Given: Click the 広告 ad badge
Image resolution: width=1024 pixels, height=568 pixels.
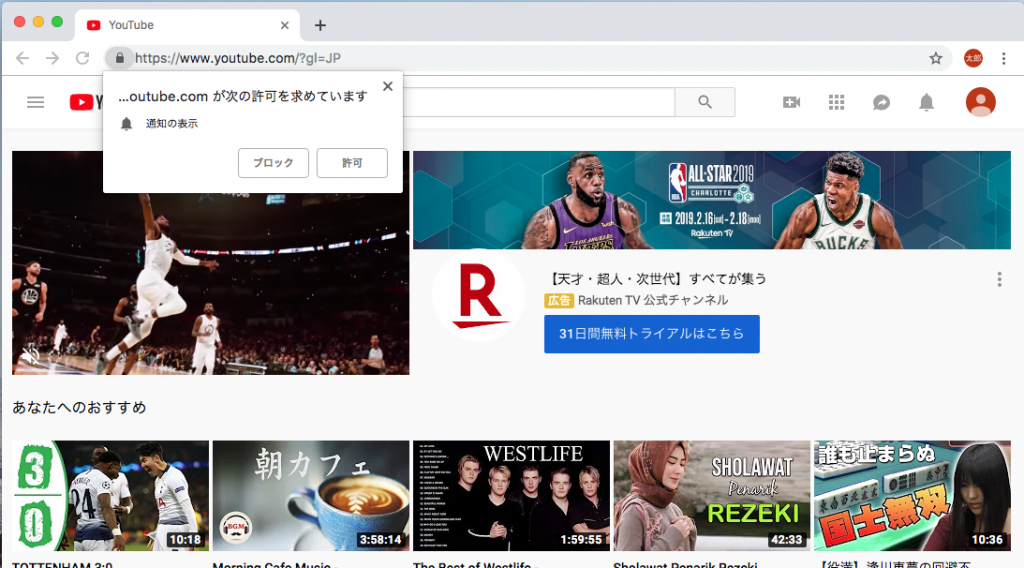Looking at the screenshot, I should pyautogui.click(x=558, y=300).
